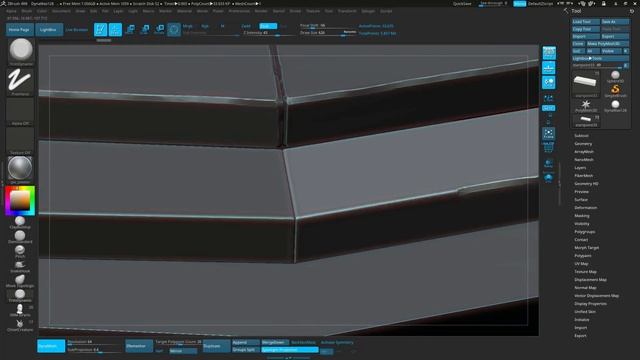Click Copy Tool button

click(x=586, y=29)
